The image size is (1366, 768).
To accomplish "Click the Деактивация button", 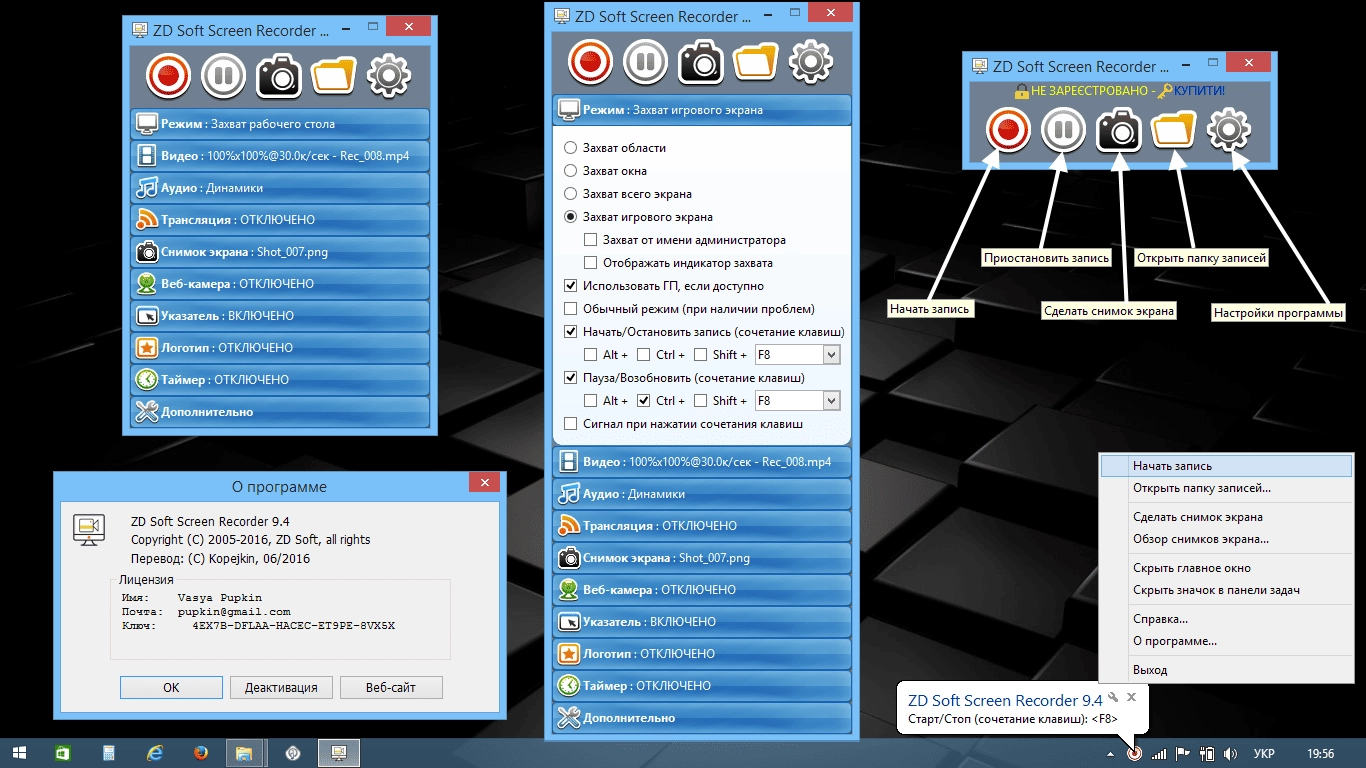I will [281, 687].
